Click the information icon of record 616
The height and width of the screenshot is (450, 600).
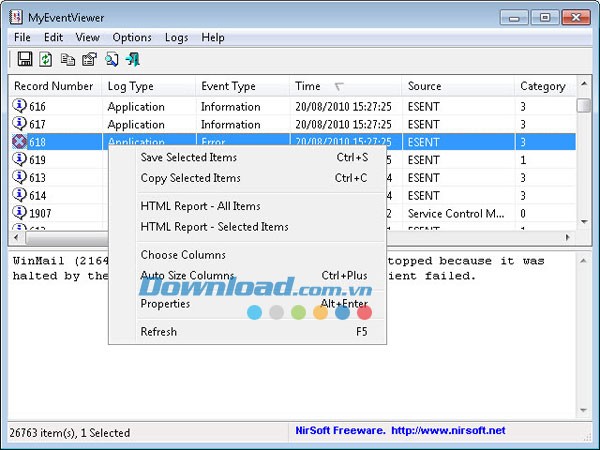[19, 106]
